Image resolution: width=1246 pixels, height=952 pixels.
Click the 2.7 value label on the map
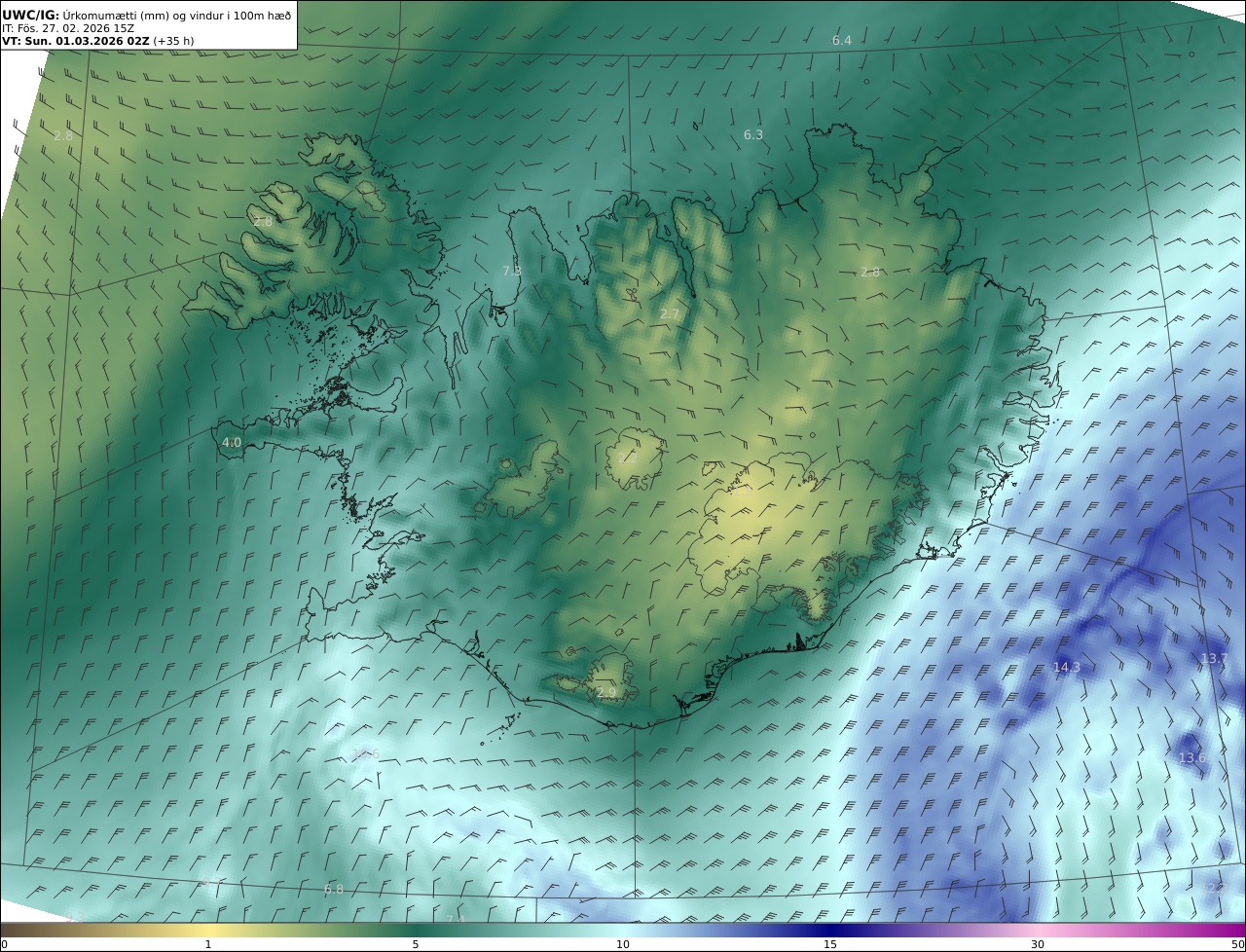(x=670, y=314)
